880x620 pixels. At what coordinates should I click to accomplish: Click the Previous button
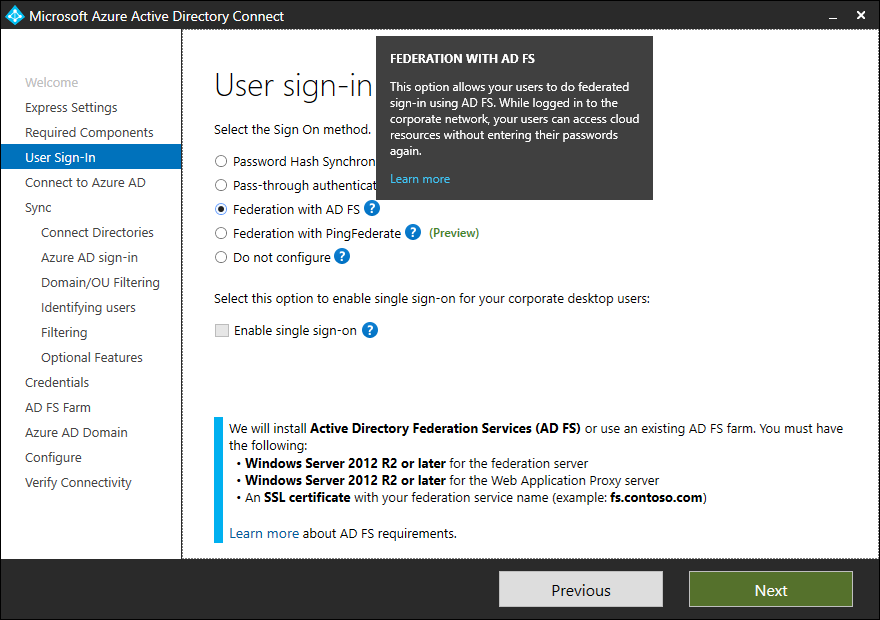580,589
